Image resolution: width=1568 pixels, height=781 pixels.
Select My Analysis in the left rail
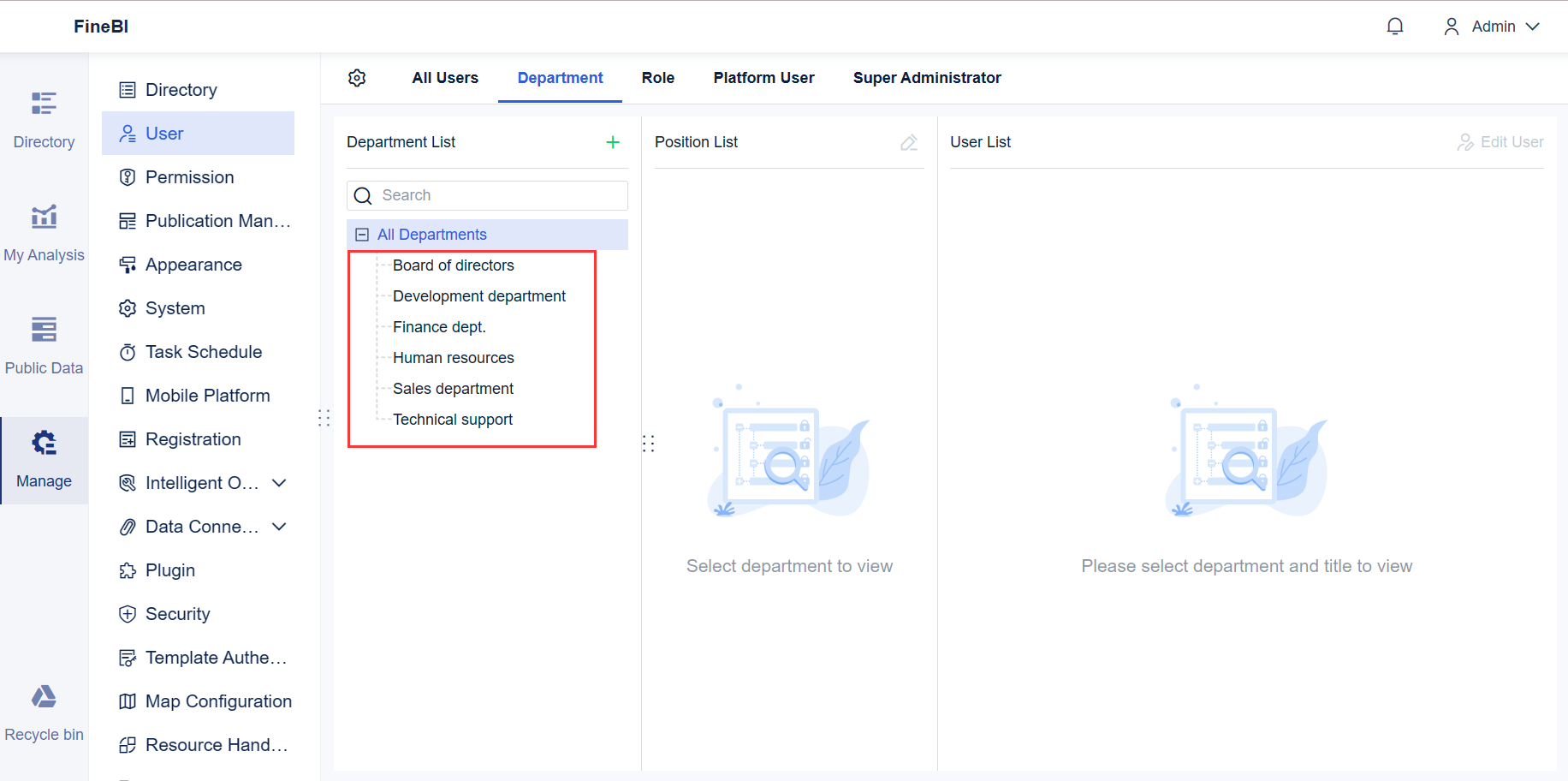pyautogui.click(x=44, y=230)
